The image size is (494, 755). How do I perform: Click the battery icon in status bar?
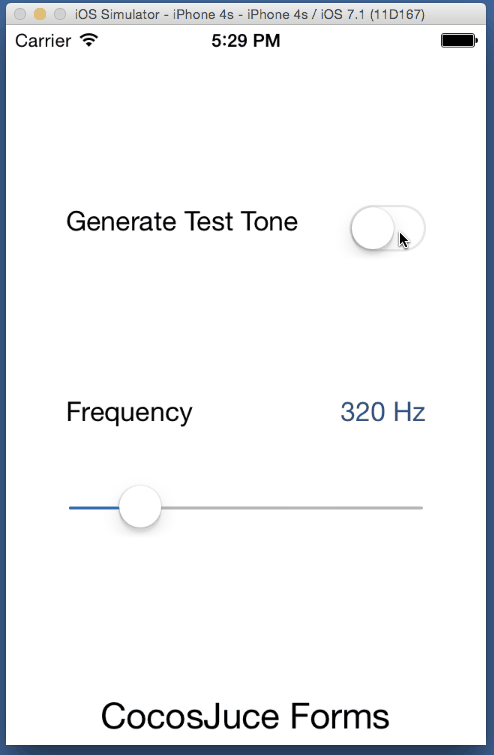click(459, 40)
